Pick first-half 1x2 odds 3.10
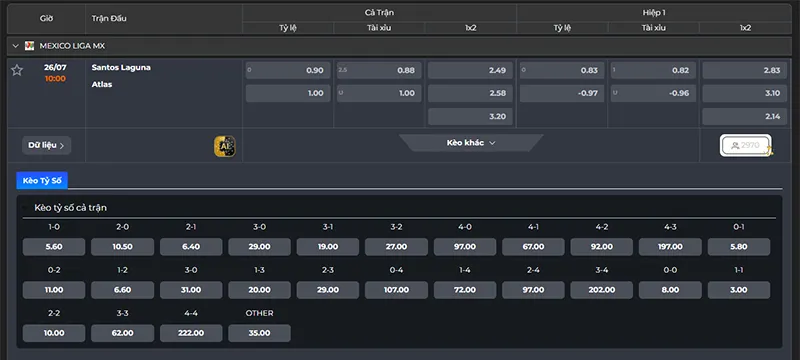The image size is (800, 360). coord(745,93)
